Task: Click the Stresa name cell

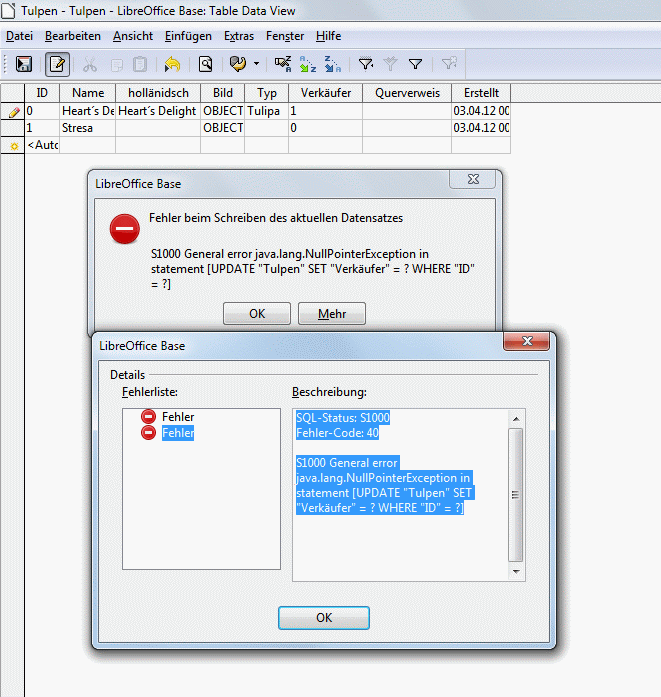Action: 88,128
